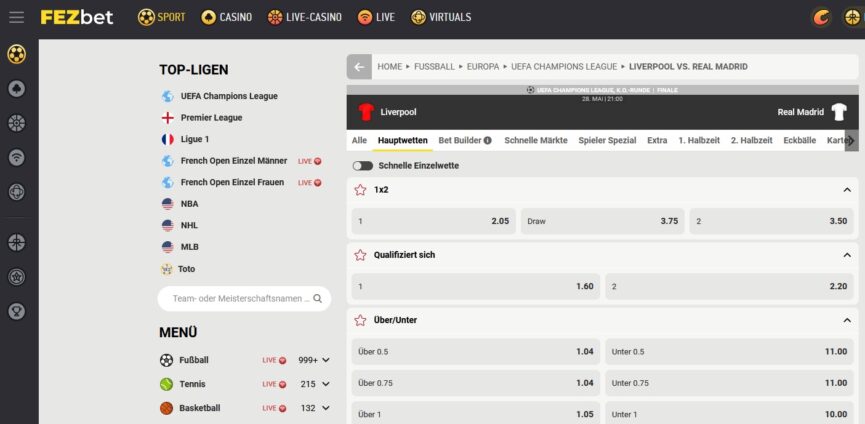Go back with the arrow button

[x=359, y=67]
